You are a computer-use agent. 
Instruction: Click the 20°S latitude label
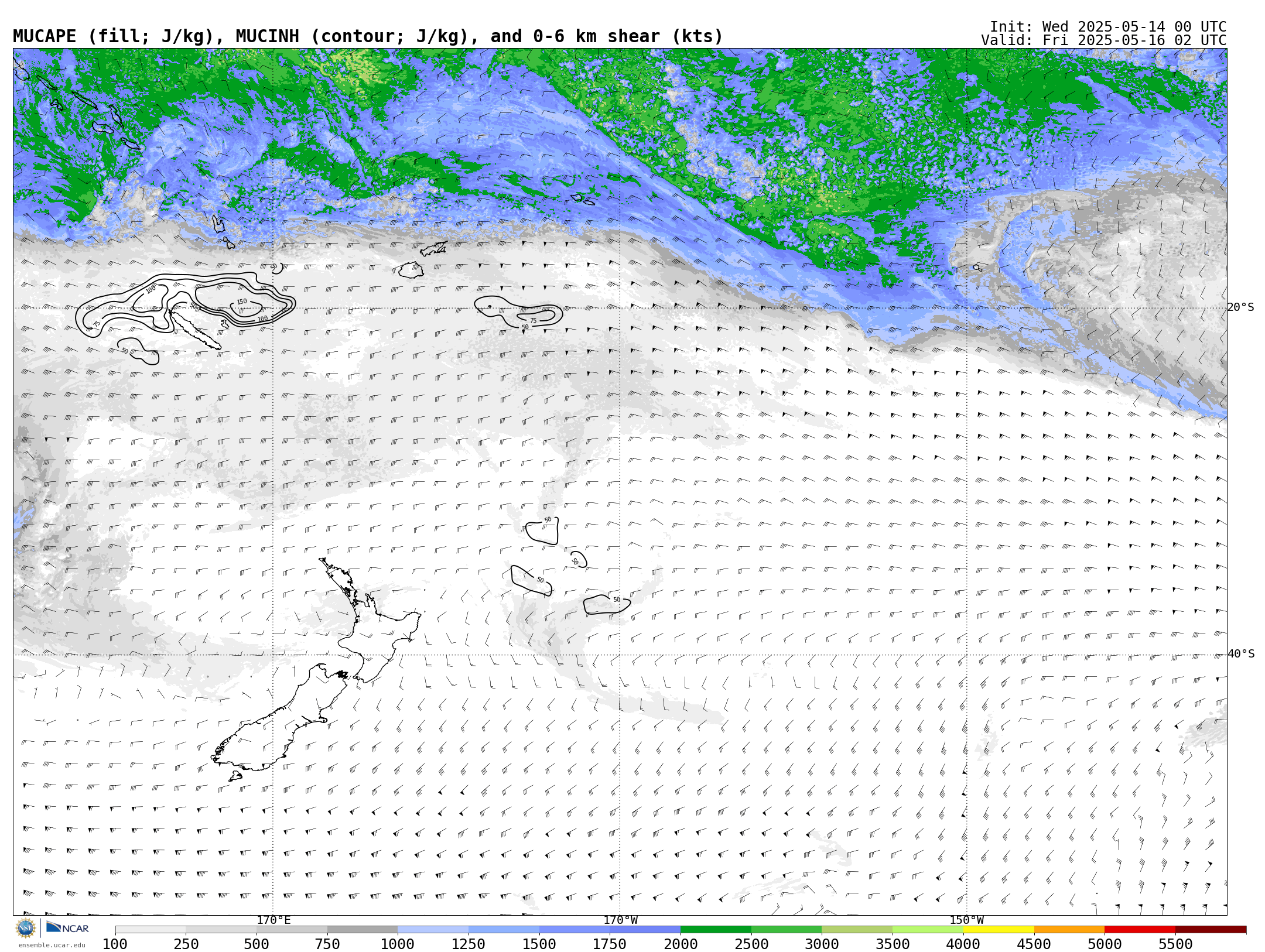click(x=1240, y=307)
